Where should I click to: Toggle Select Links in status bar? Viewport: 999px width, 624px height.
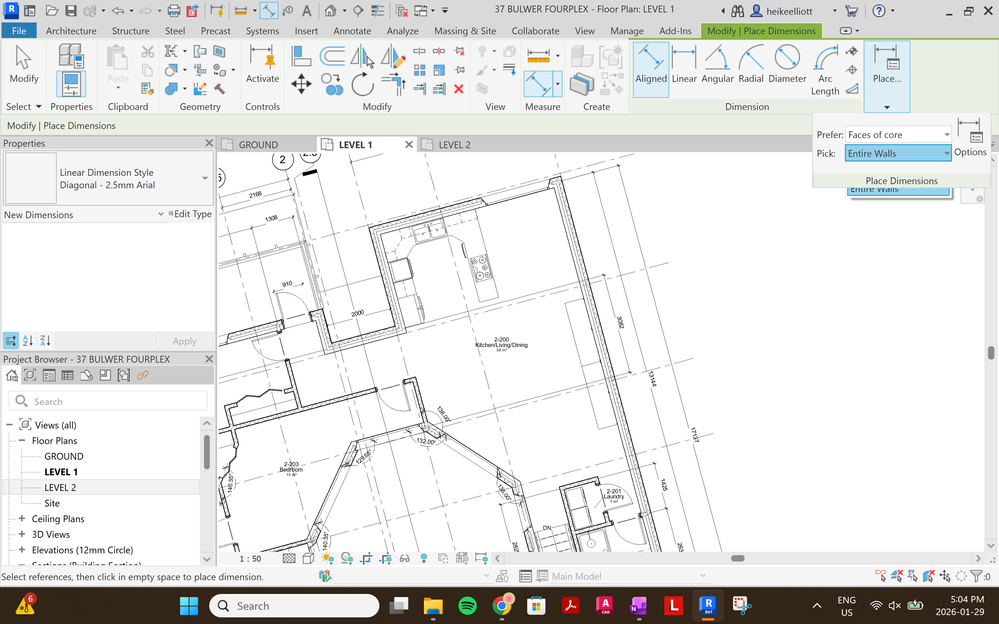click(x=881, y=576)
